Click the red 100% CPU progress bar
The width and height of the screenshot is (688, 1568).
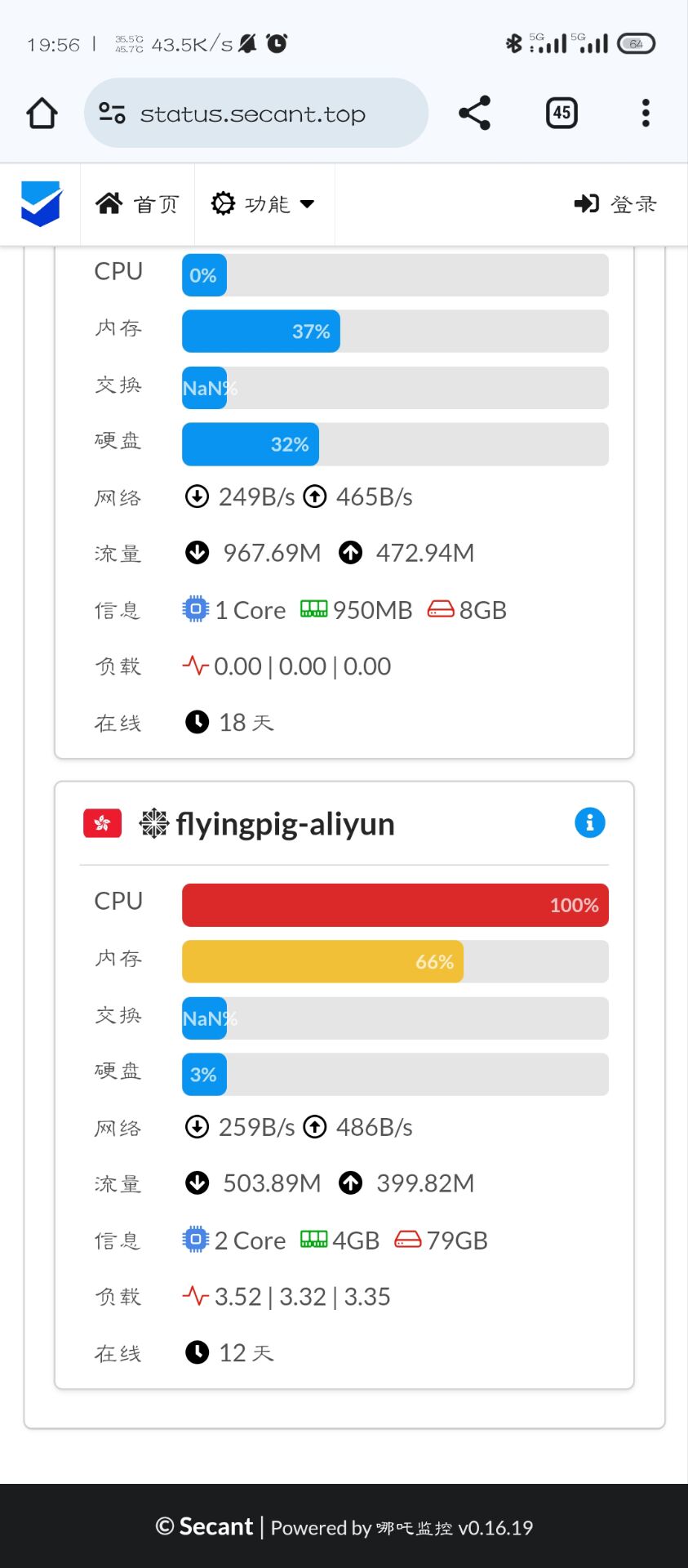395,905
